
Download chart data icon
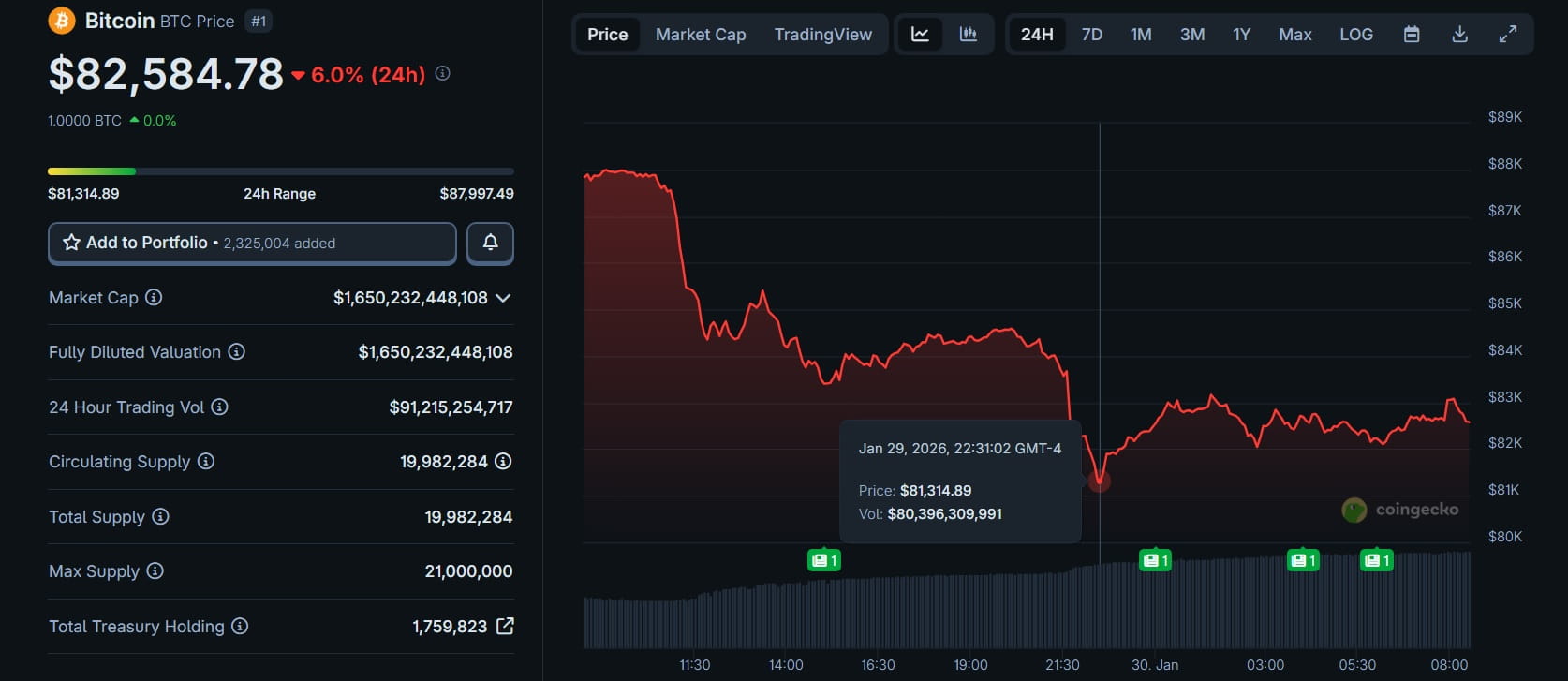point(1459,35)
